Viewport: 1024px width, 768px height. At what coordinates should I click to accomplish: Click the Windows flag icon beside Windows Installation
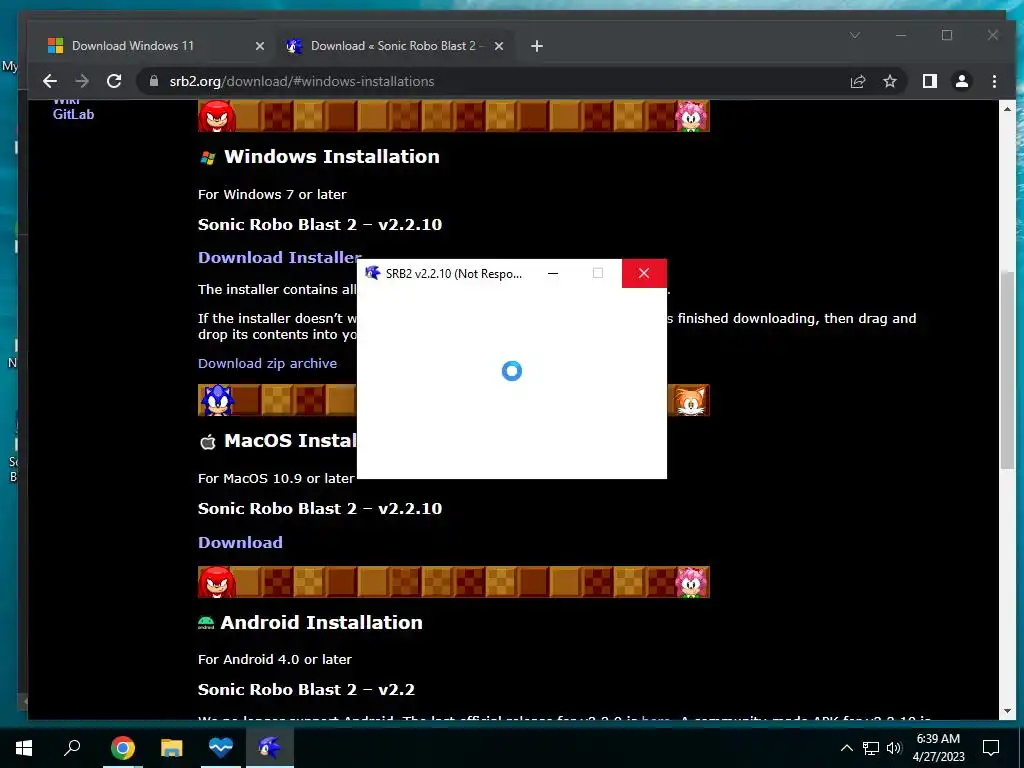(x=208, y=157)
